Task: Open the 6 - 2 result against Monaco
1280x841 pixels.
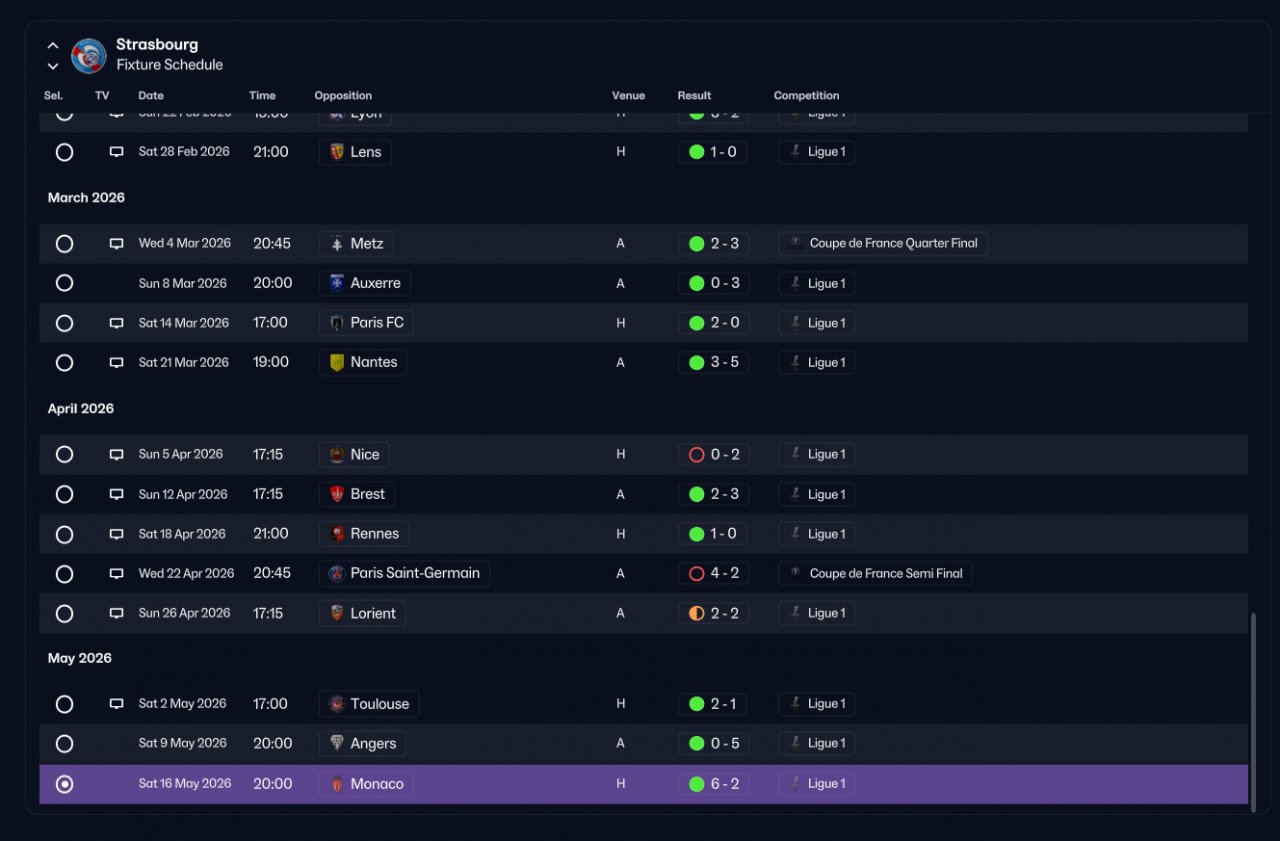Action: [x=714, y=784]
